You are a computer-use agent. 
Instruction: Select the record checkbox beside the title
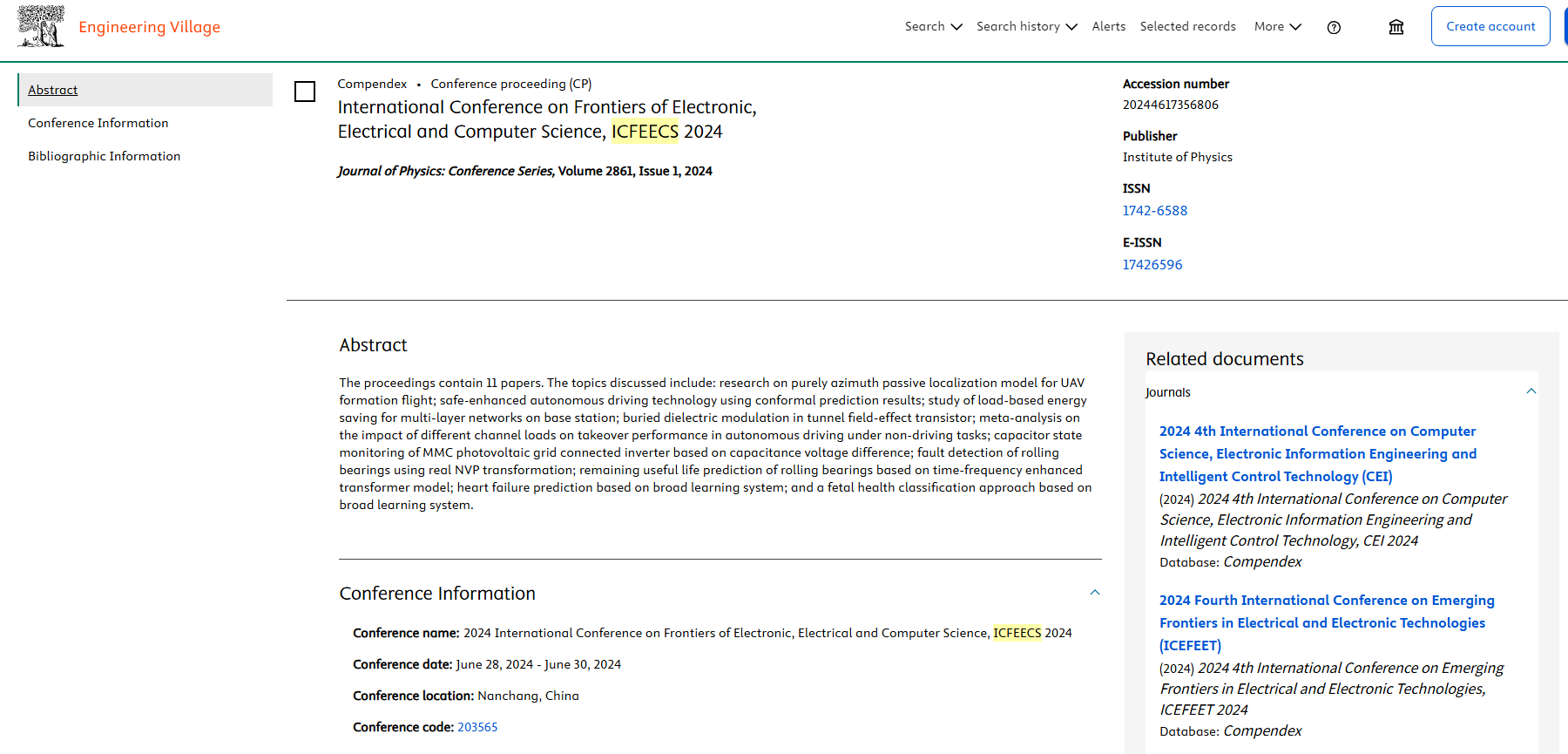pos(305,92)
